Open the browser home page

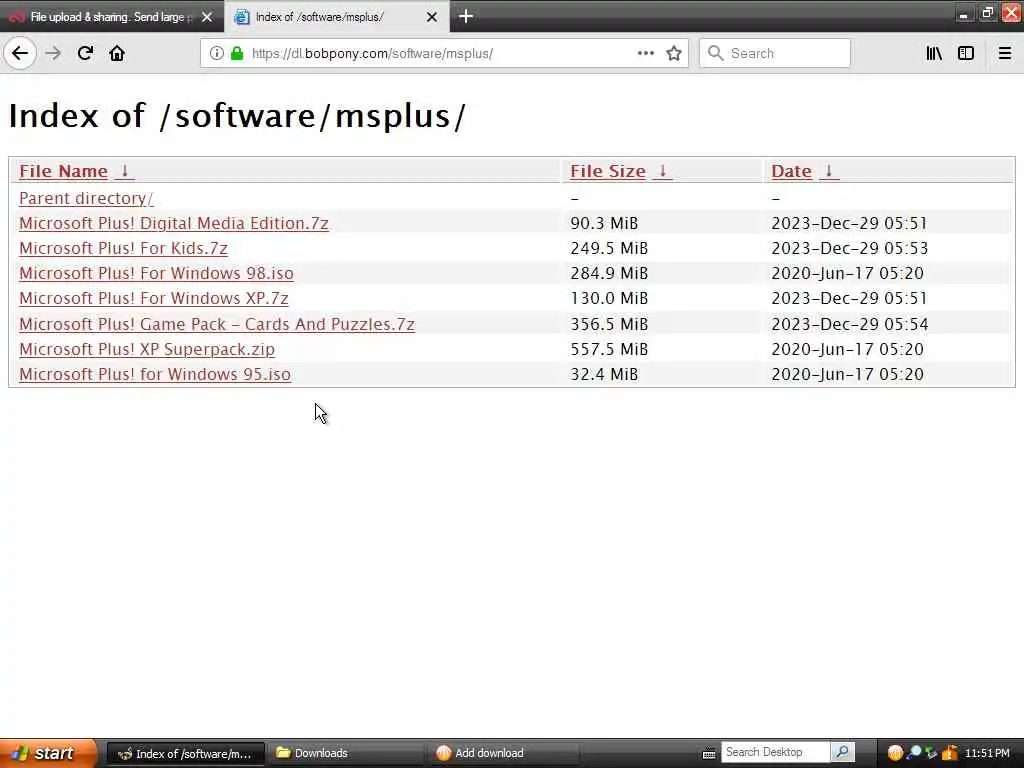117,53
